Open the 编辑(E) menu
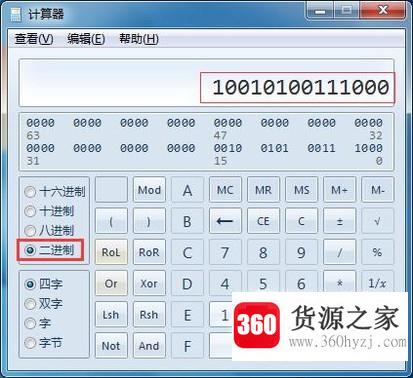 [x=86, y=39]
